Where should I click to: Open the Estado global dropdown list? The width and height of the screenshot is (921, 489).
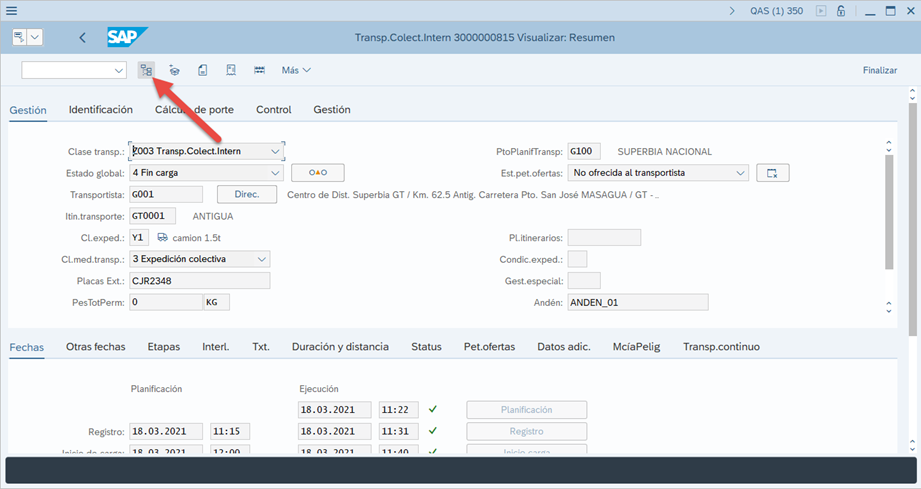pyautogui.click(x=274, y=173)
